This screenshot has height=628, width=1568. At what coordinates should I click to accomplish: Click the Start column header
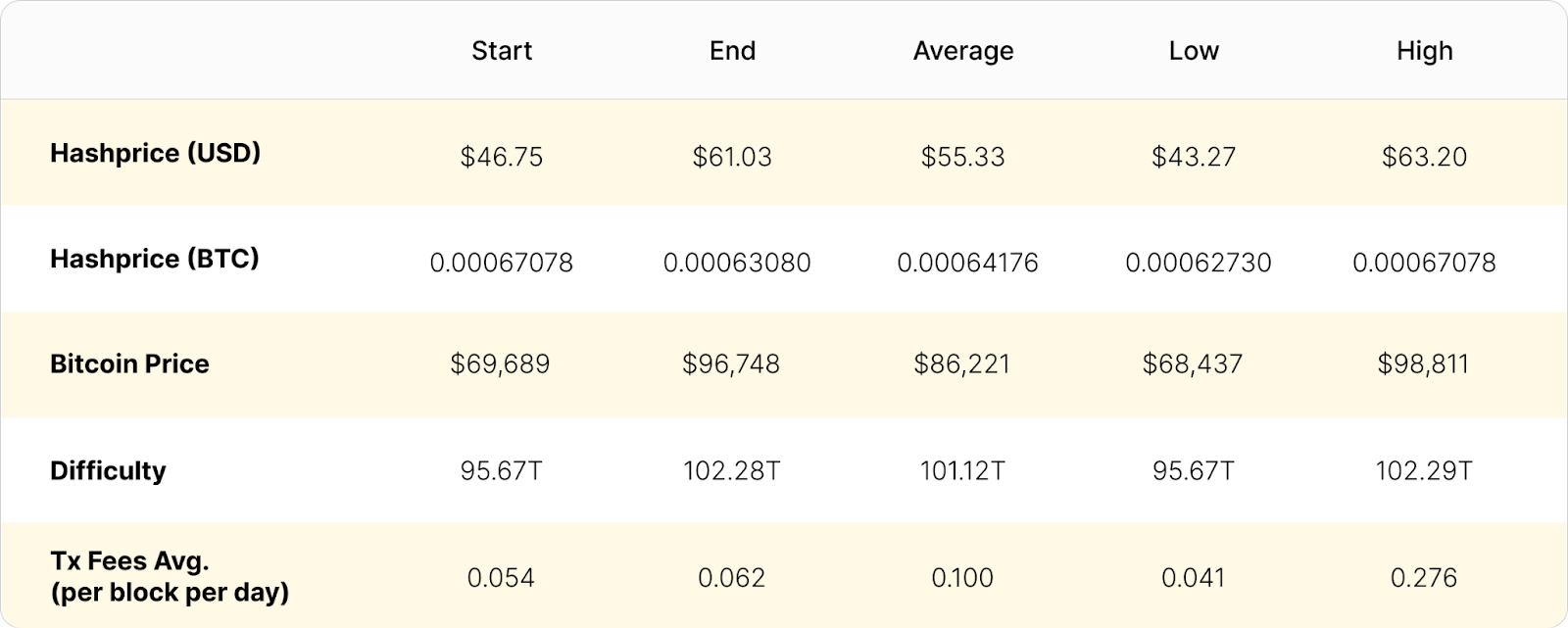501,51
